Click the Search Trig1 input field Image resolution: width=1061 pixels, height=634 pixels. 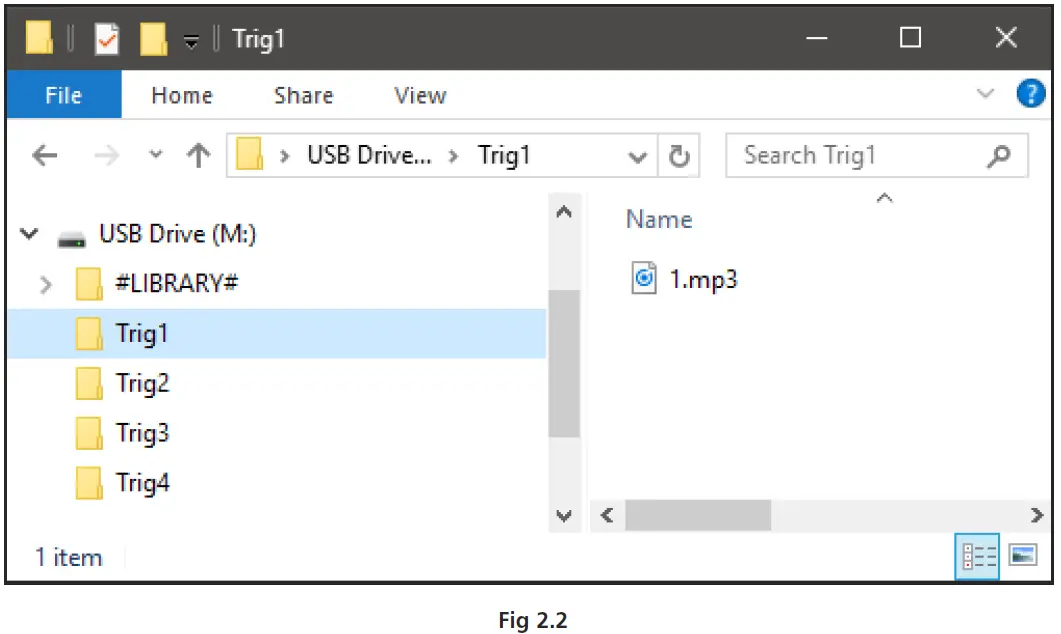tap(860, 156)
